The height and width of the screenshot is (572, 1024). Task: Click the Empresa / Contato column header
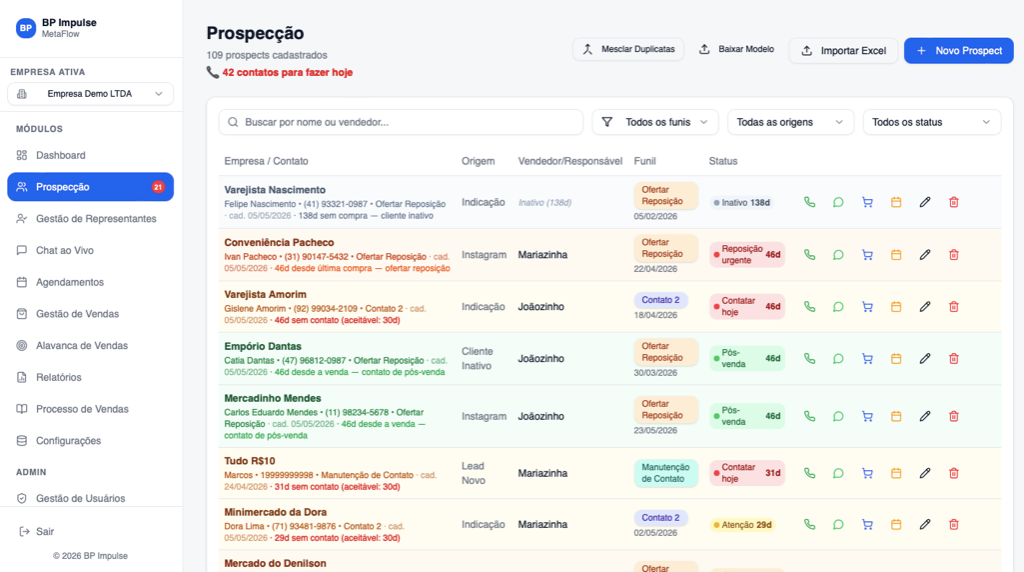(x=266, y=161)
